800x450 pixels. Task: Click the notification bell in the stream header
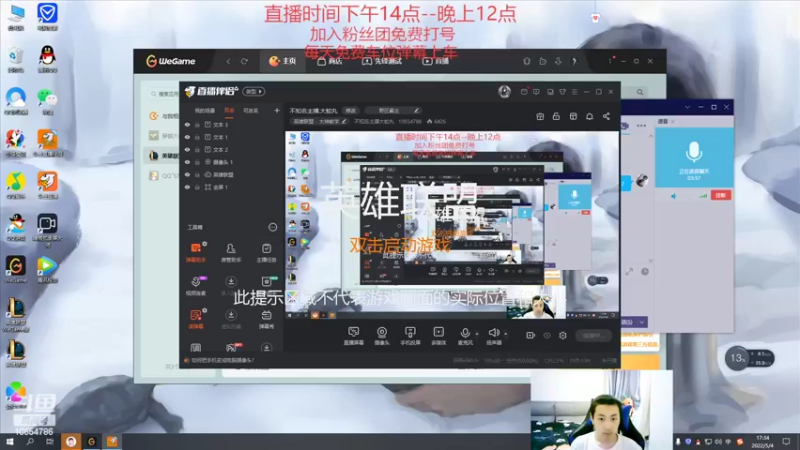589,116
